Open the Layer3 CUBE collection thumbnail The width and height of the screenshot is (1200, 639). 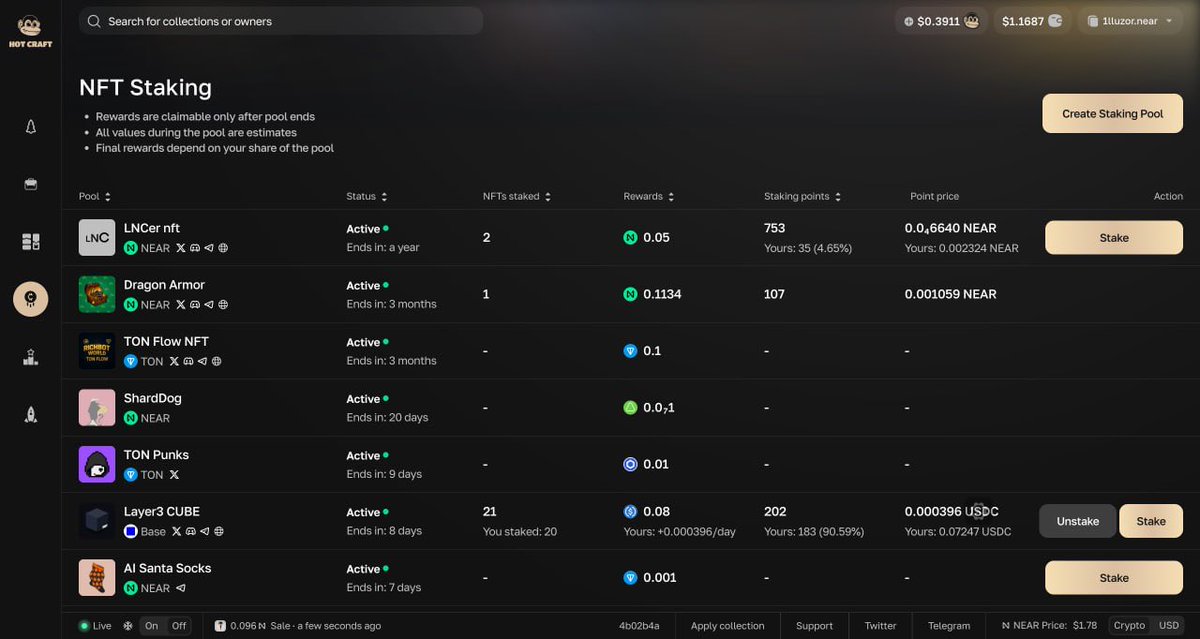pos(97,521)
